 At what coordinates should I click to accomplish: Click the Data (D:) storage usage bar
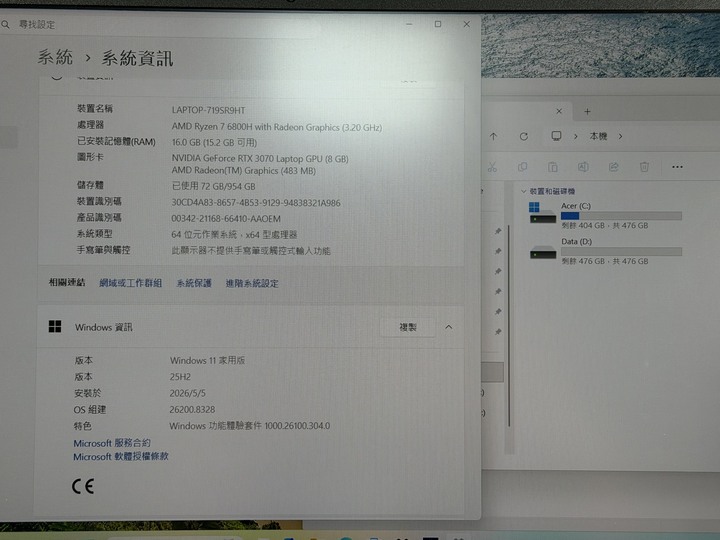coord(621,251)
